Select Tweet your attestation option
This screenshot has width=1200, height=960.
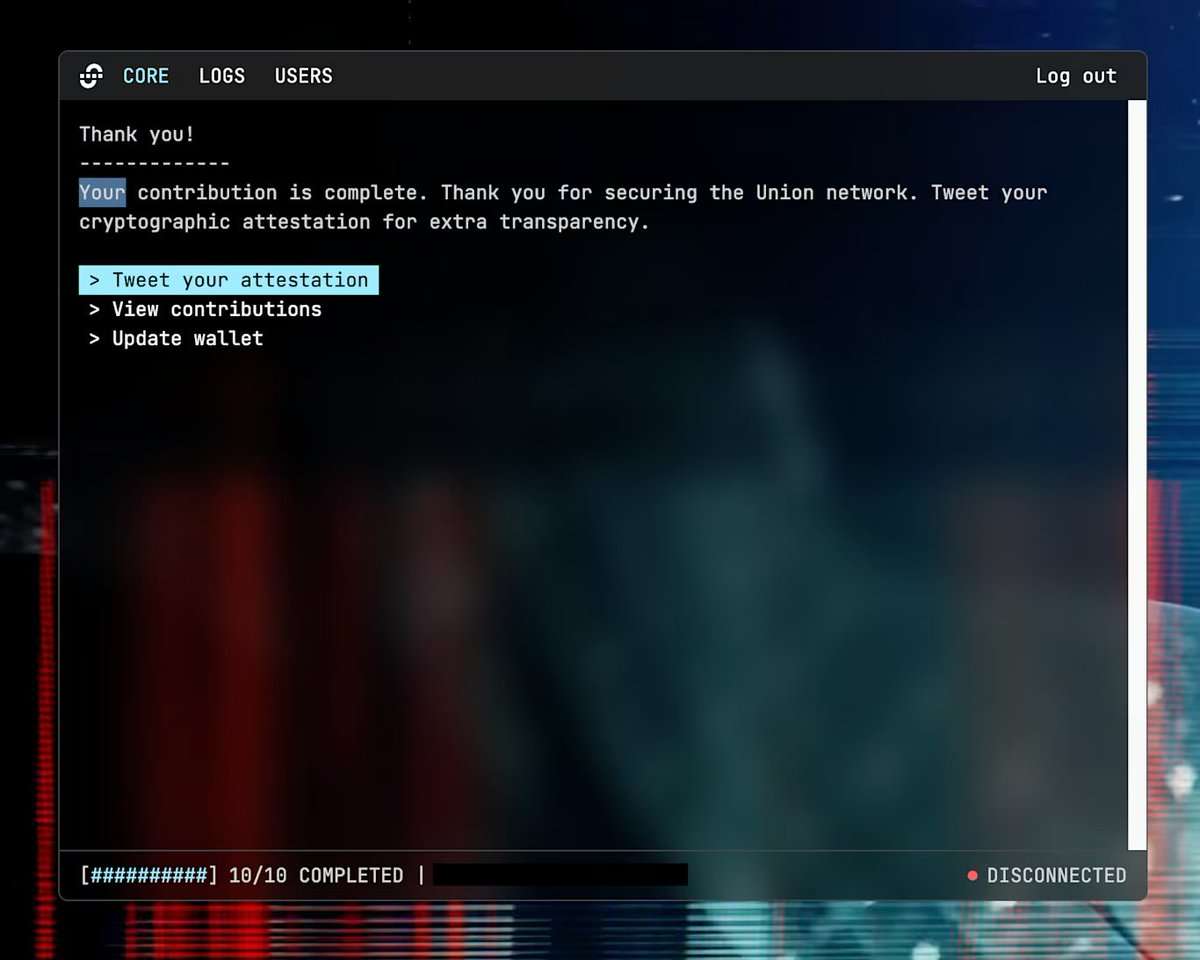point(229,280)
